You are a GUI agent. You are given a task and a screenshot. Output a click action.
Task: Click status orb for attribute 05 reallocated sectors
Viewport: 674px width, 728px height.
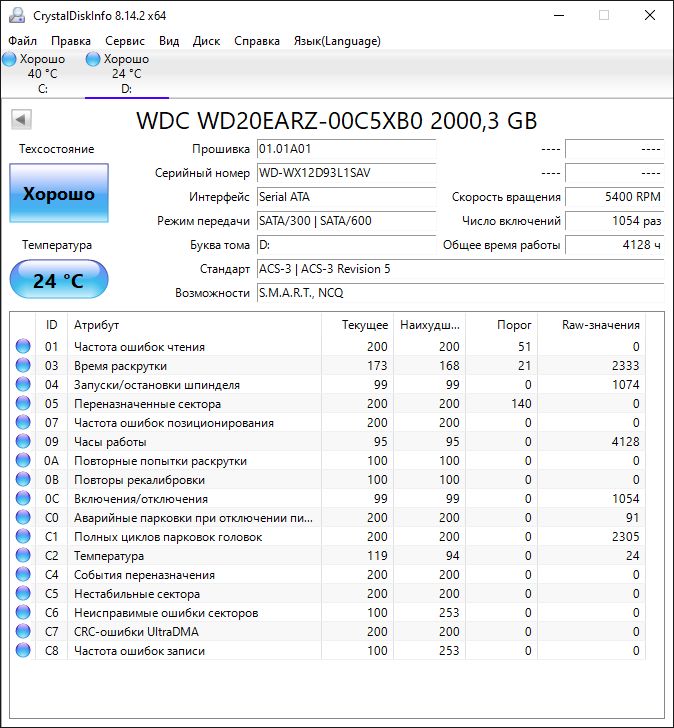click(x=23, y=404)
